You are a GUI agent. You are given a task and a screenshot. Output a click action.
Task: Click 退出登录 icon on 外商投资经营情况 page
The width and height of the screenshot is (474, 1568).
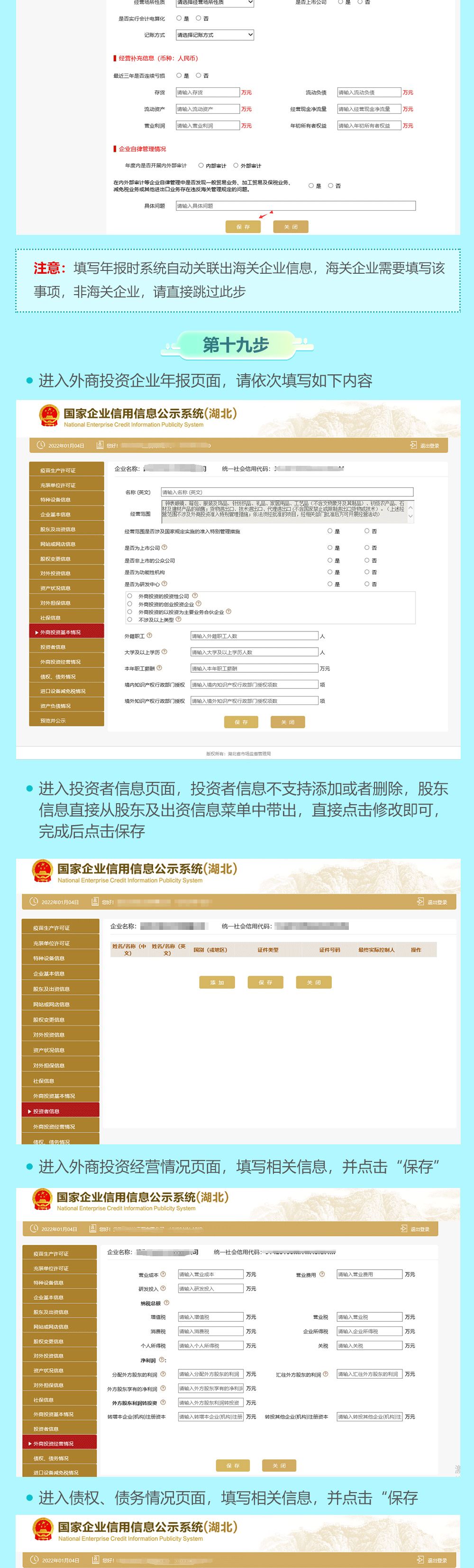pos(404,1229)
